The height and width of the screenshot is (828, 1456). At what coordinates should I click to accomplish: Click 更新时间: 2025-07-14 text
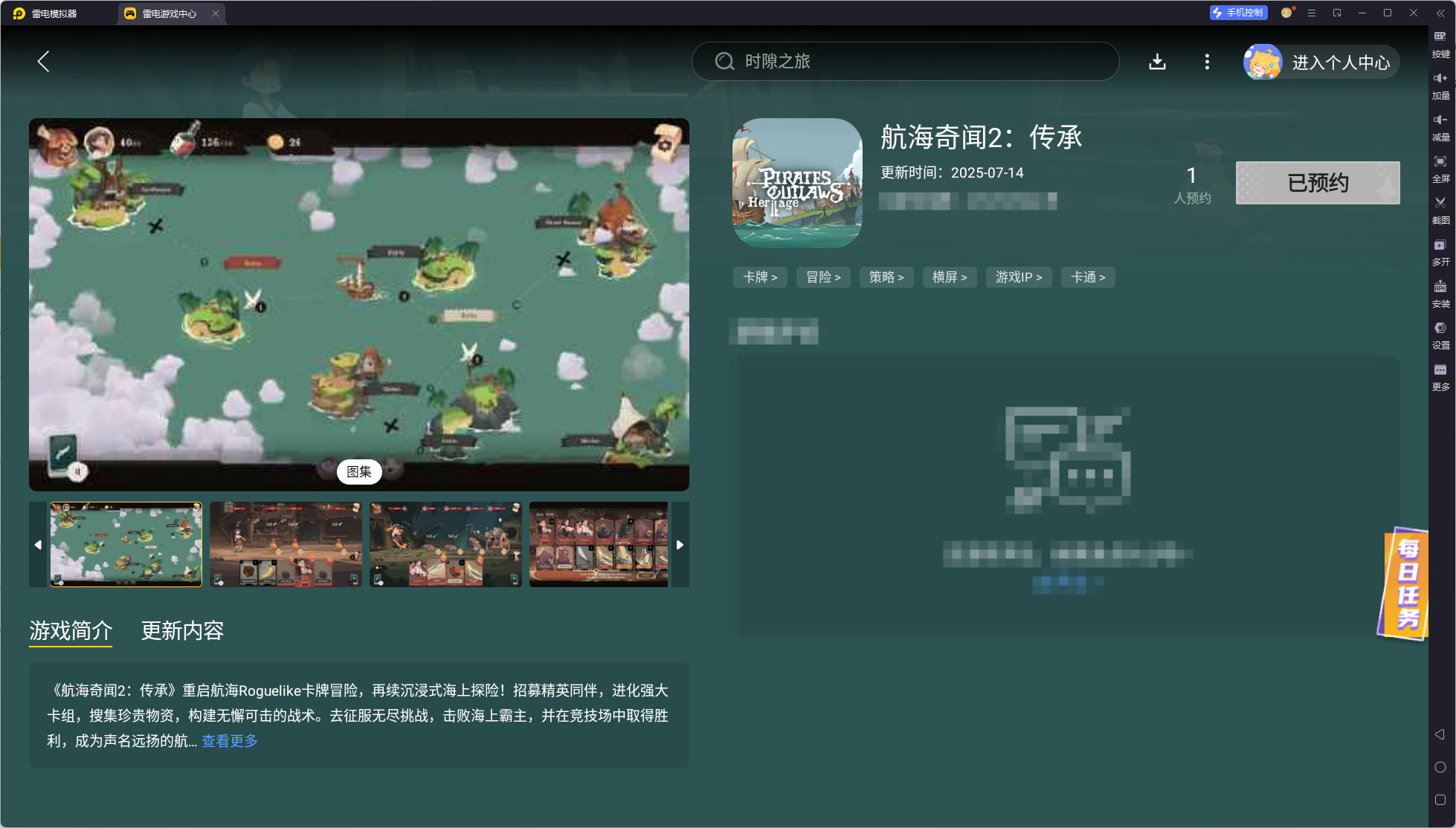[952, 173]
